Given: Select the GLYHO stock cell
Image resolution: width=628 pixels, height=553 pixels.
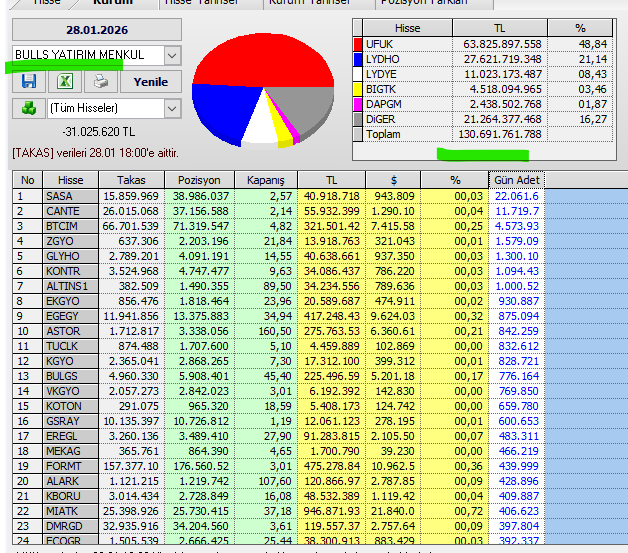Looking at the screenshot, I should (x=70, y=256).
